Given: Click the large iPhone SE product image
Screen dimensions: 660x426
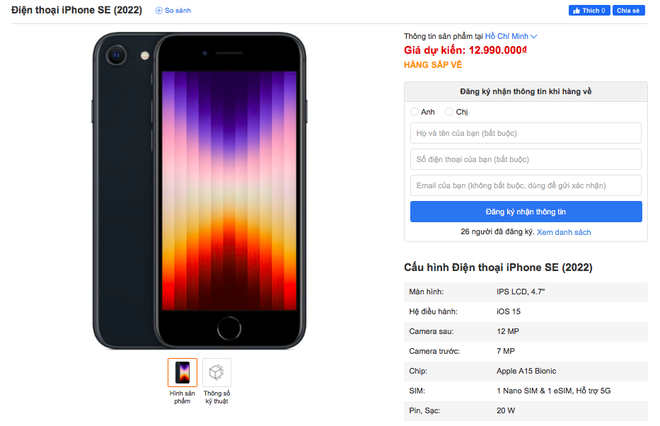Looking at the screenshot, I should coord(199,190).
